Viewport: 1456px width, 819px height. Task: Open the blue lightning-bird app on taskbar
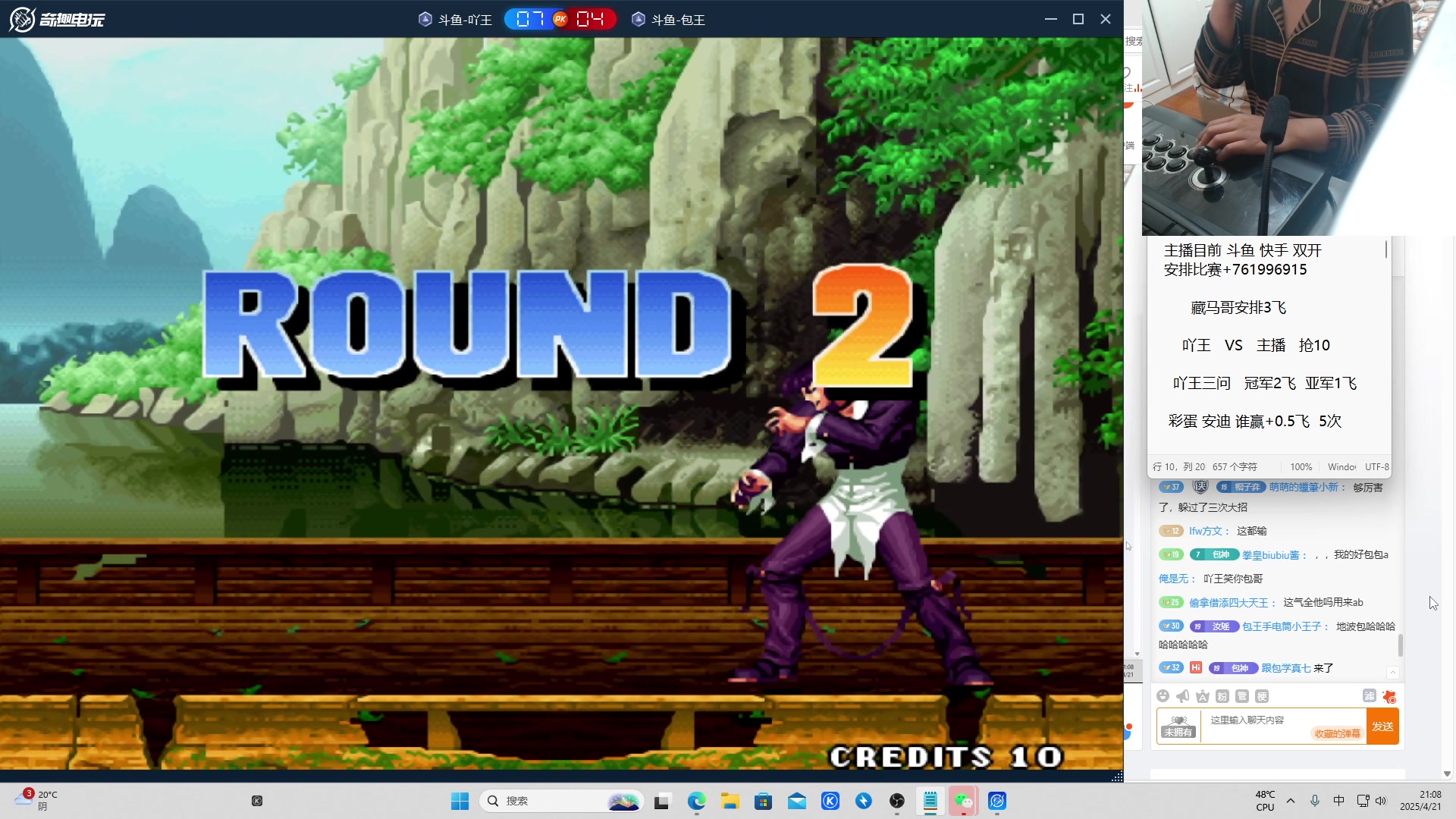(864, 801)
